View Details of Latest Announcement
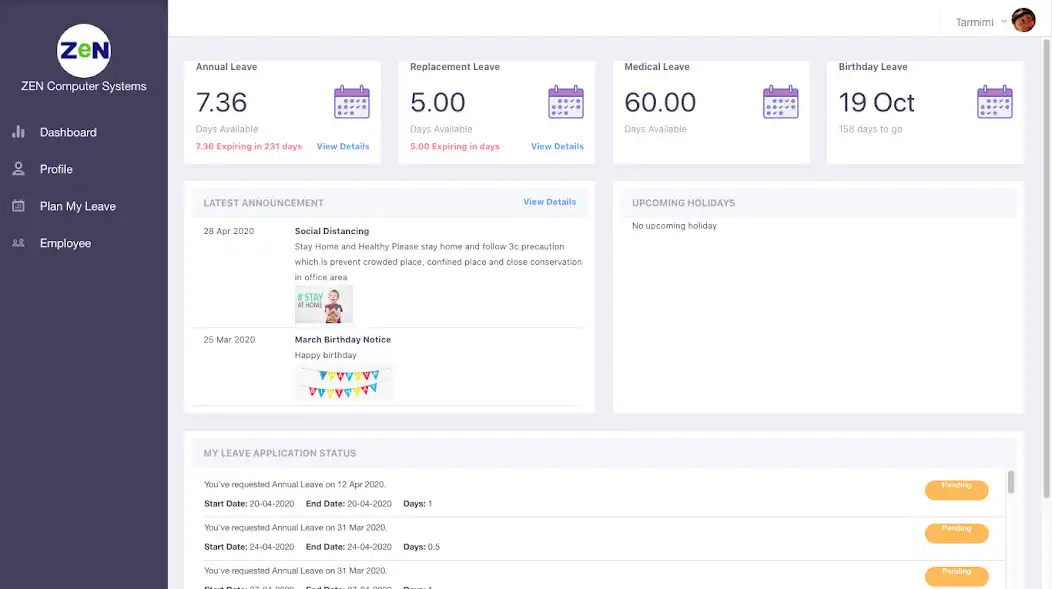 [549, 202]
